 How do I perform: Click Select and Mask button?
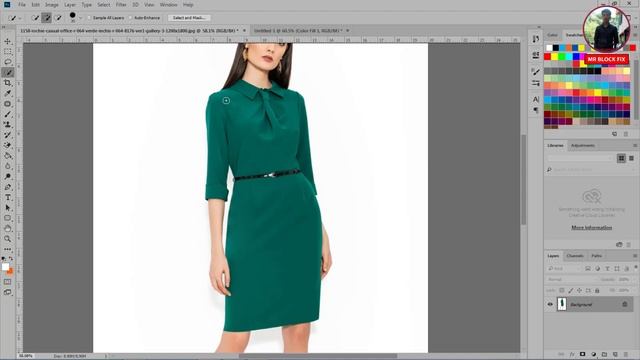pos(189,18)
